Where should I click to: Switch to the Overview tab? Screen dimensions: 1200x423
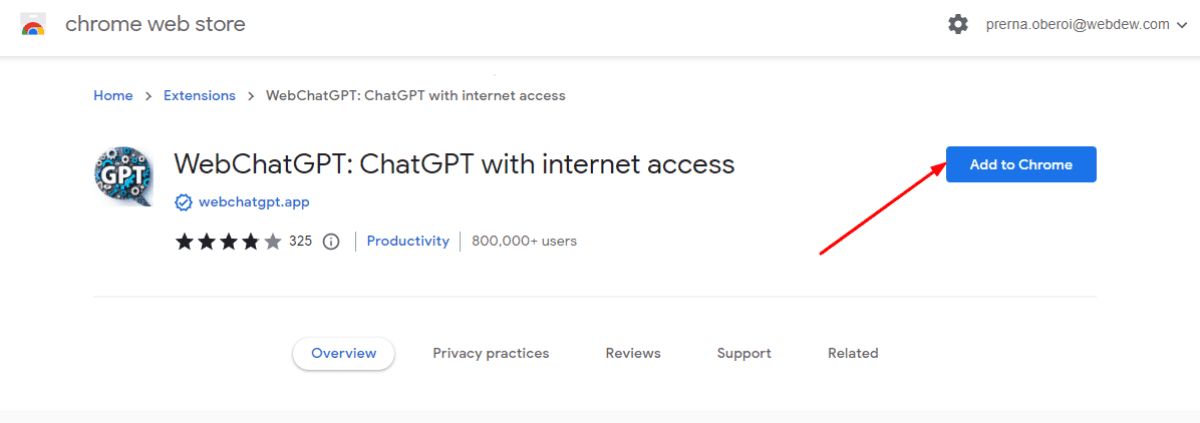coord(343,353)
